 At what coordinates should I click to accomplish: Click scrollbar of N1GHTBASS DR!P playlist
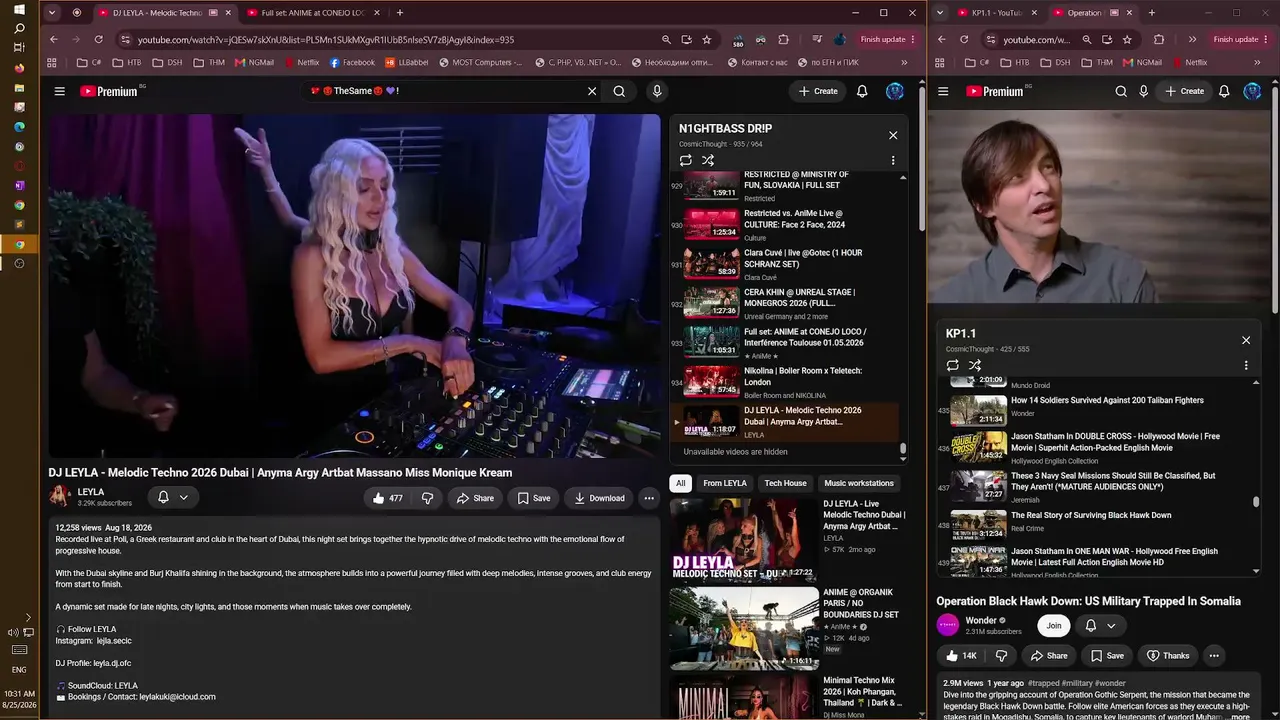pyautogui.click(x=903, y=449)
